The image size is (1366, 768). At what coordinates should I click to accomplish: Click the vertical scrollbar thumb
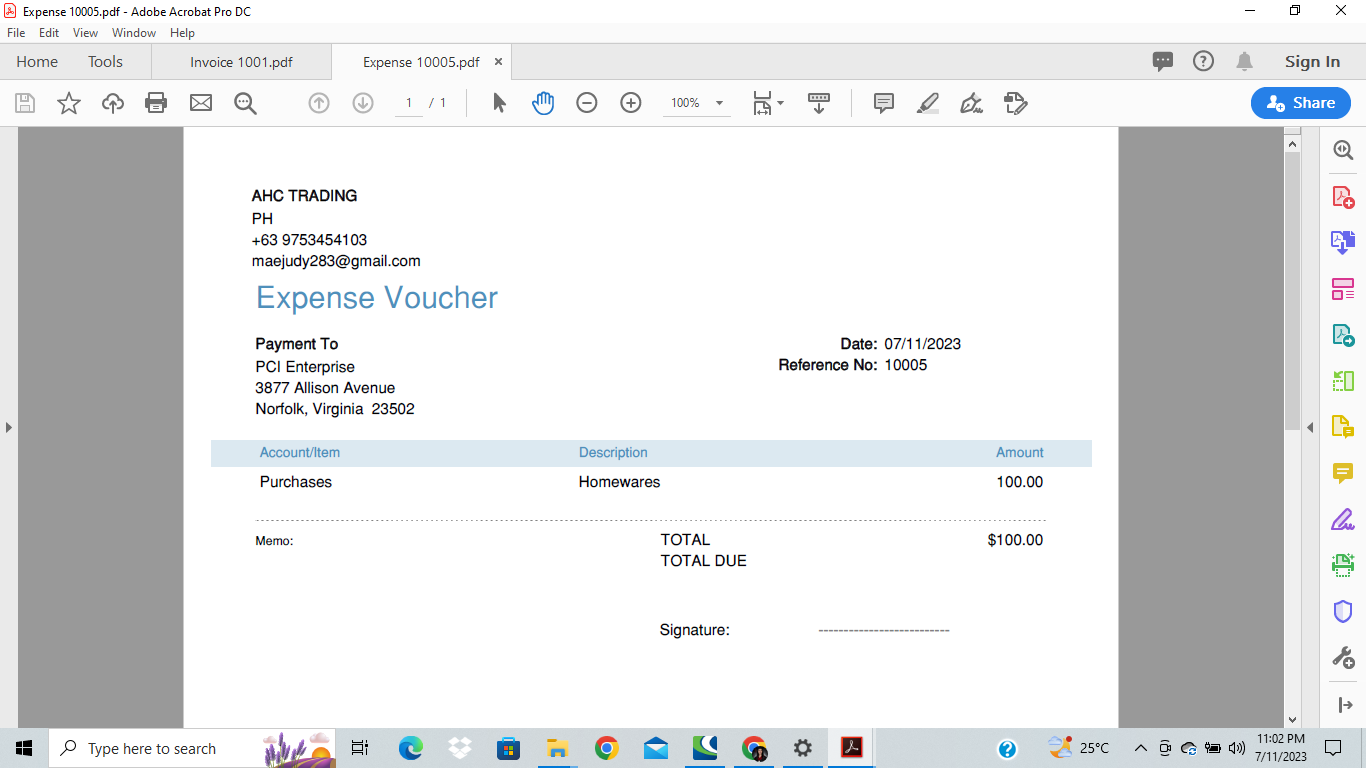(1292, 290)
